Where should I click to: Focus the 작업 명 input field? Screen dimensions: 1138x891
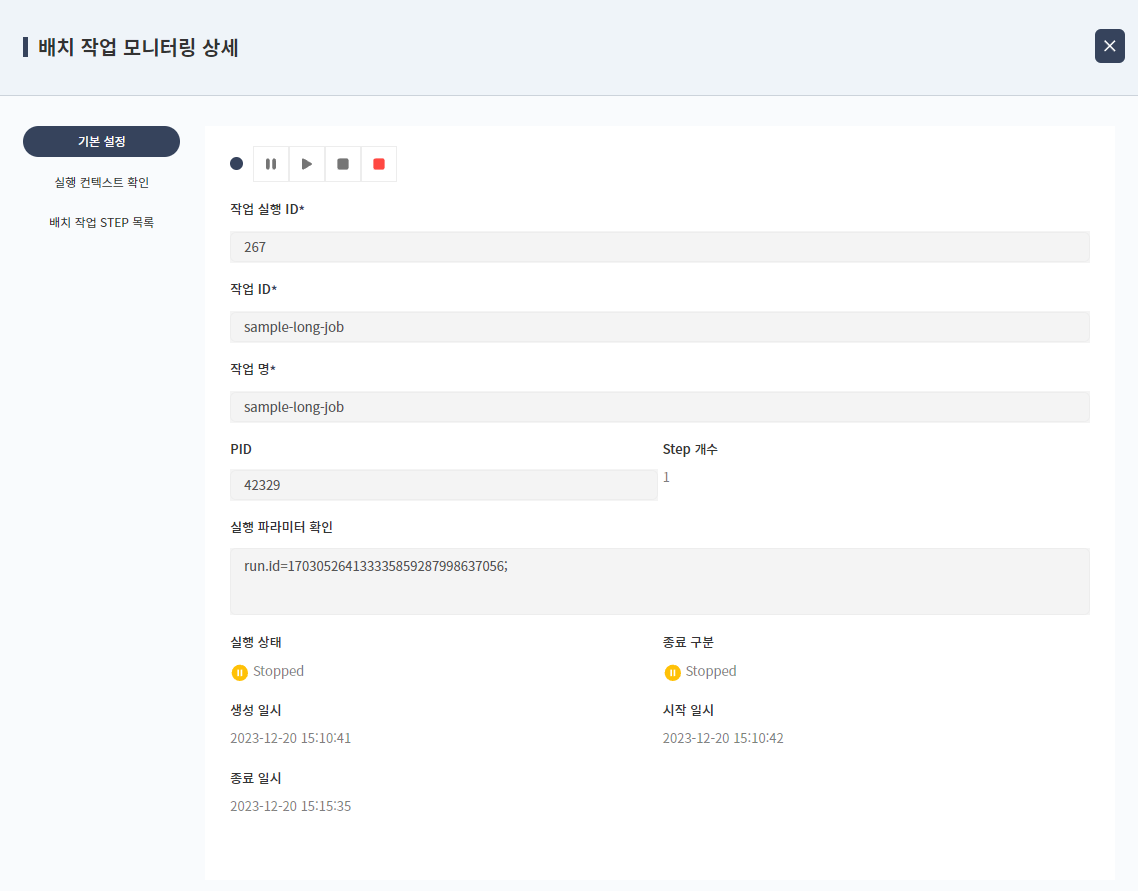pyautogui.click(x=659, y=407)
